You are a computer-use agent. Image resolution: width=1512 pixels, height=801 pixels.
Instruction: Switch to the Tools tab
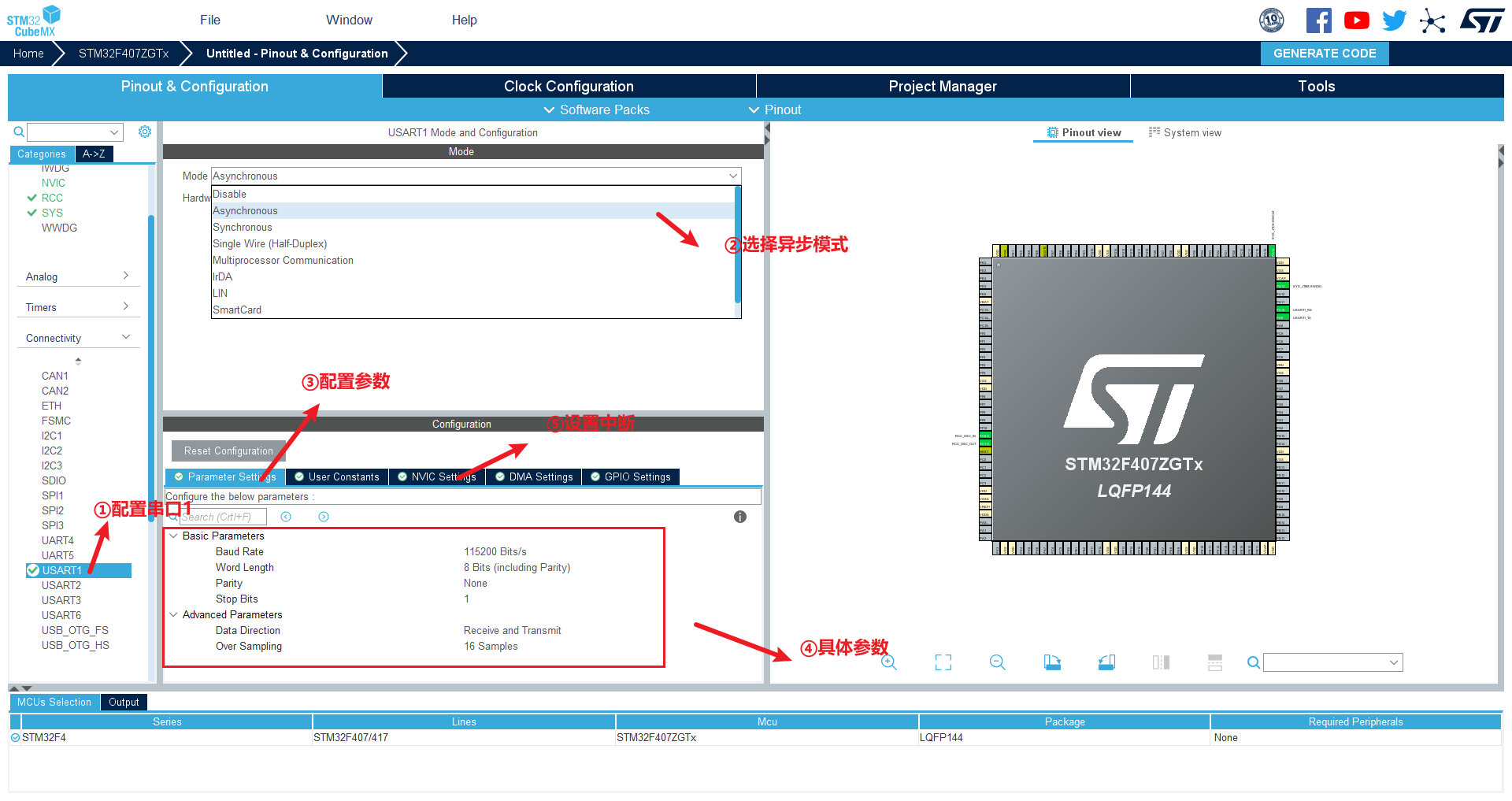pos(1317,86)
